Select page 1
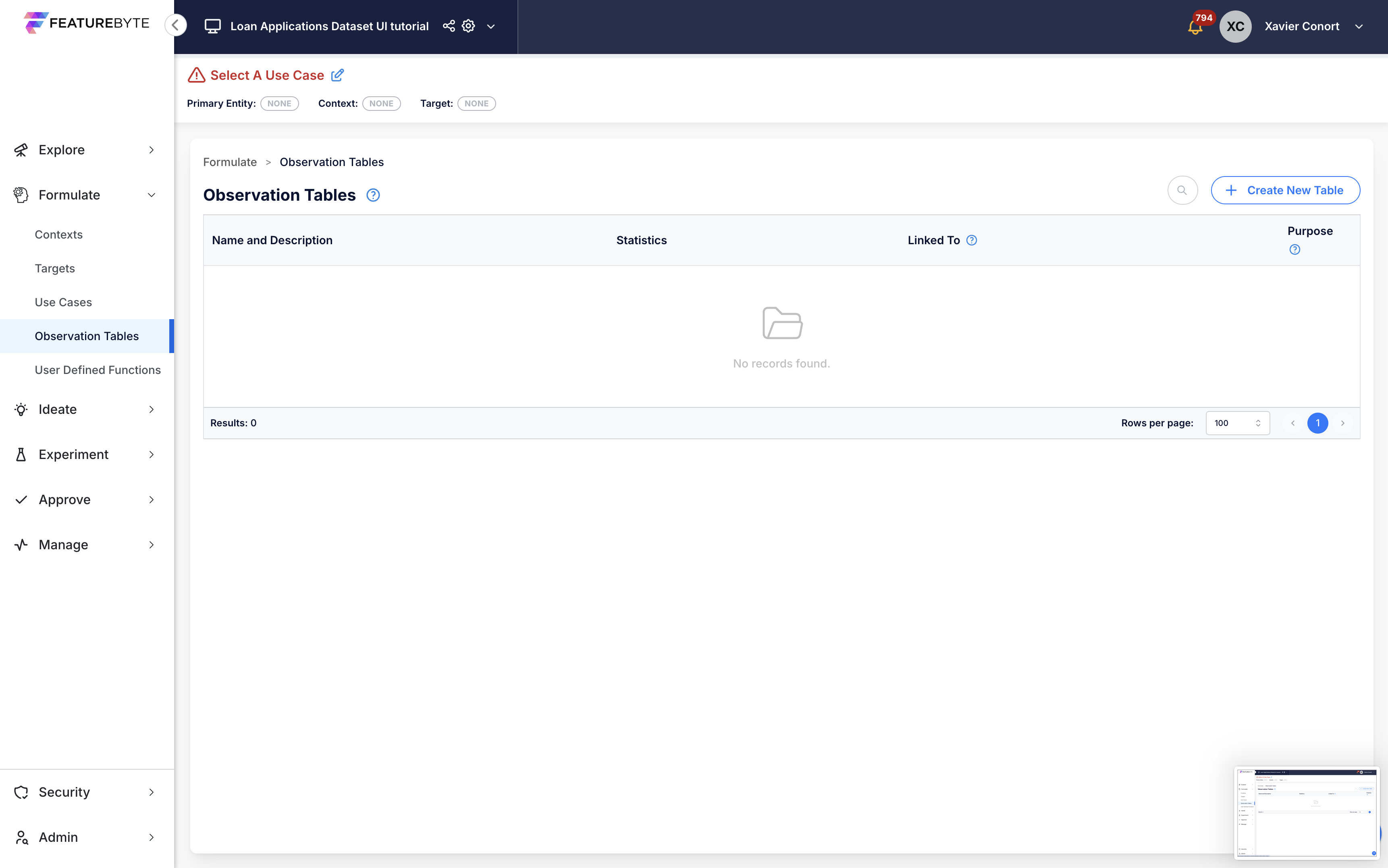This screenshot has width=1388, height=868. [1317, 423]
